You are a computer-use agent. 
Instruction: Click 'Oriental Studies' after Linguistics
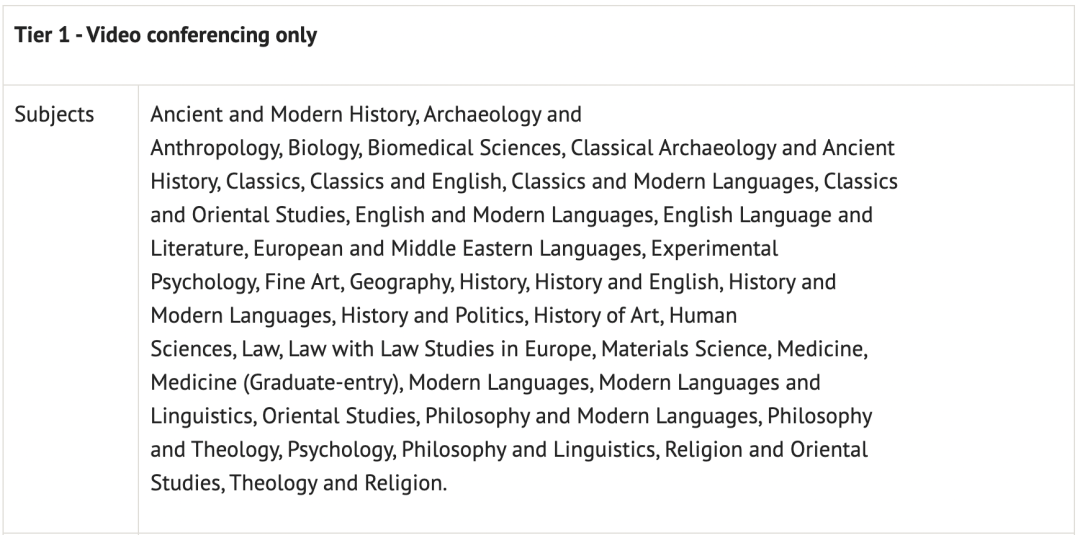tap(339, 417)
